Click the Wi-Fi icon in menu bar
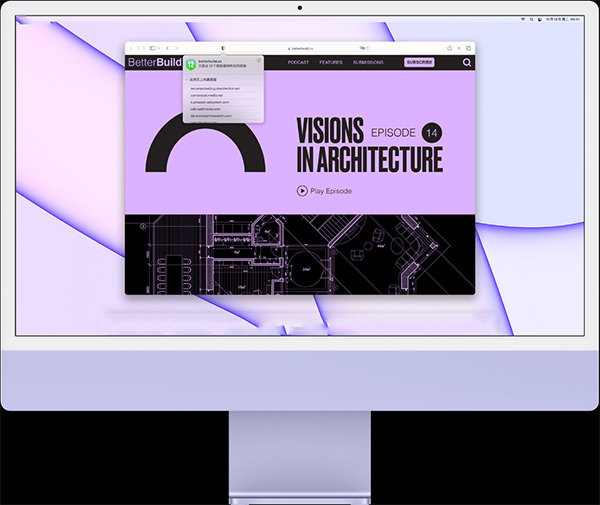This screenshot has height=505, width=600. tap(522, 18)
